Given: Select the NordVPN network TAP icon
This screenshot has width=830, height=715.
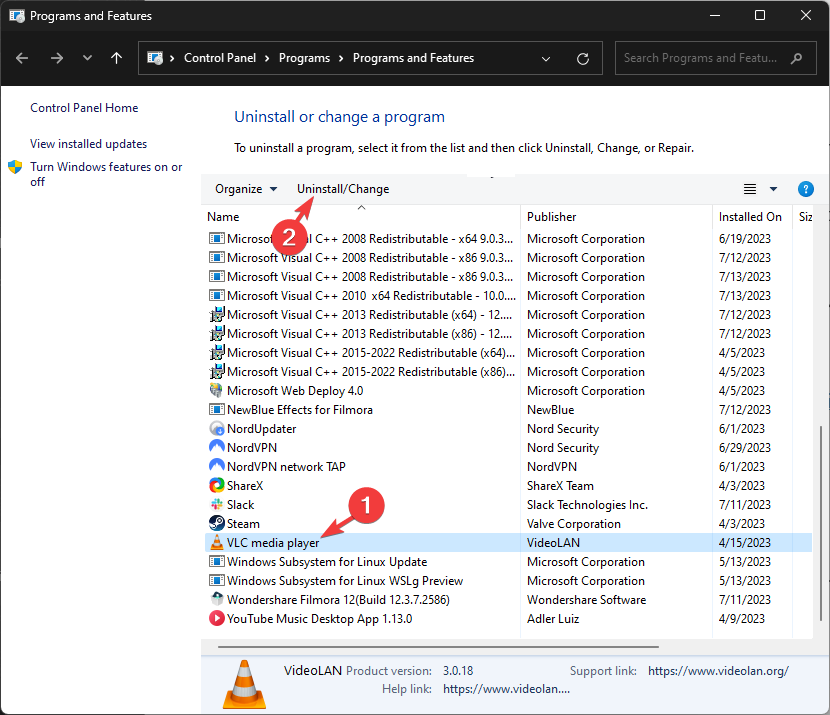Looking at the screenshot, I should tap(216, 466).
